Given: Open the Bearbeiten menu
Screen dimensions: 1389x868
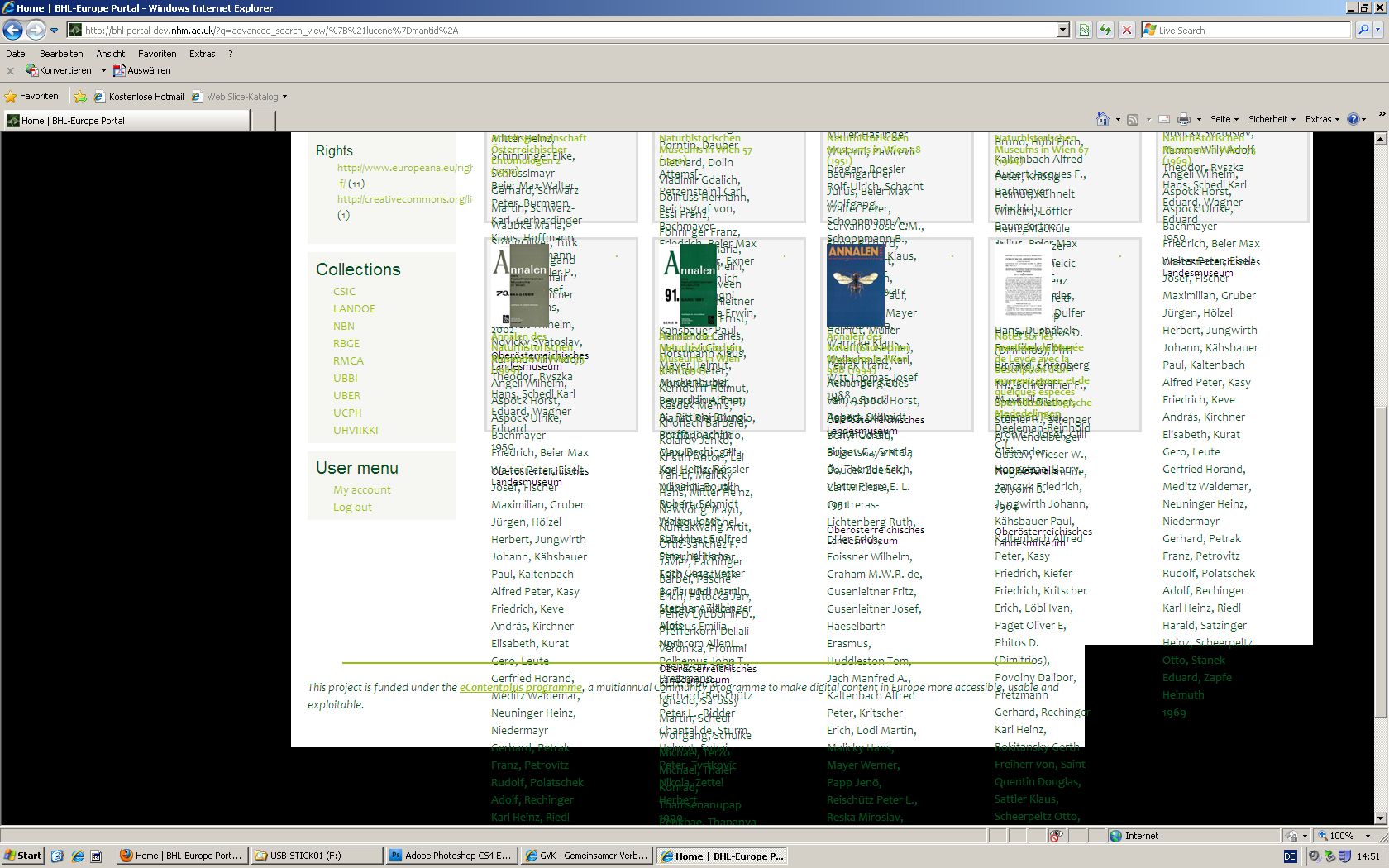Looking at the screenshot, I should tap(61, 54).
